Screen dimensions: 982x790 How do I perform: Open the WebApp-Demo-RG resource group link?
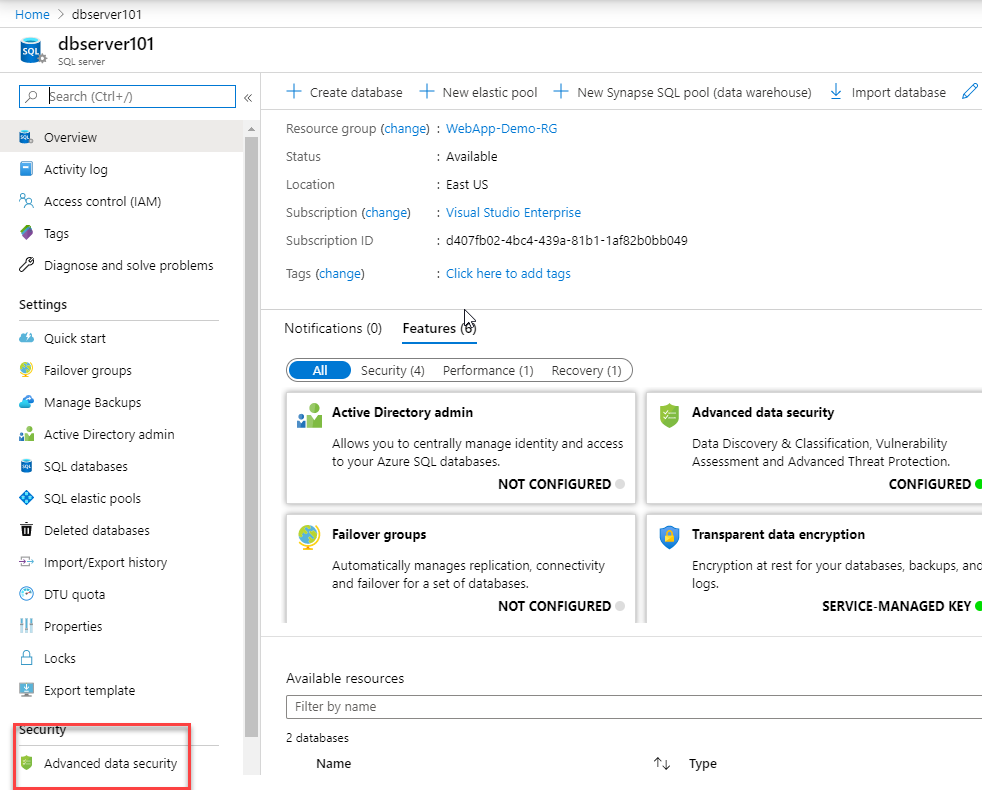click(502, 128)
